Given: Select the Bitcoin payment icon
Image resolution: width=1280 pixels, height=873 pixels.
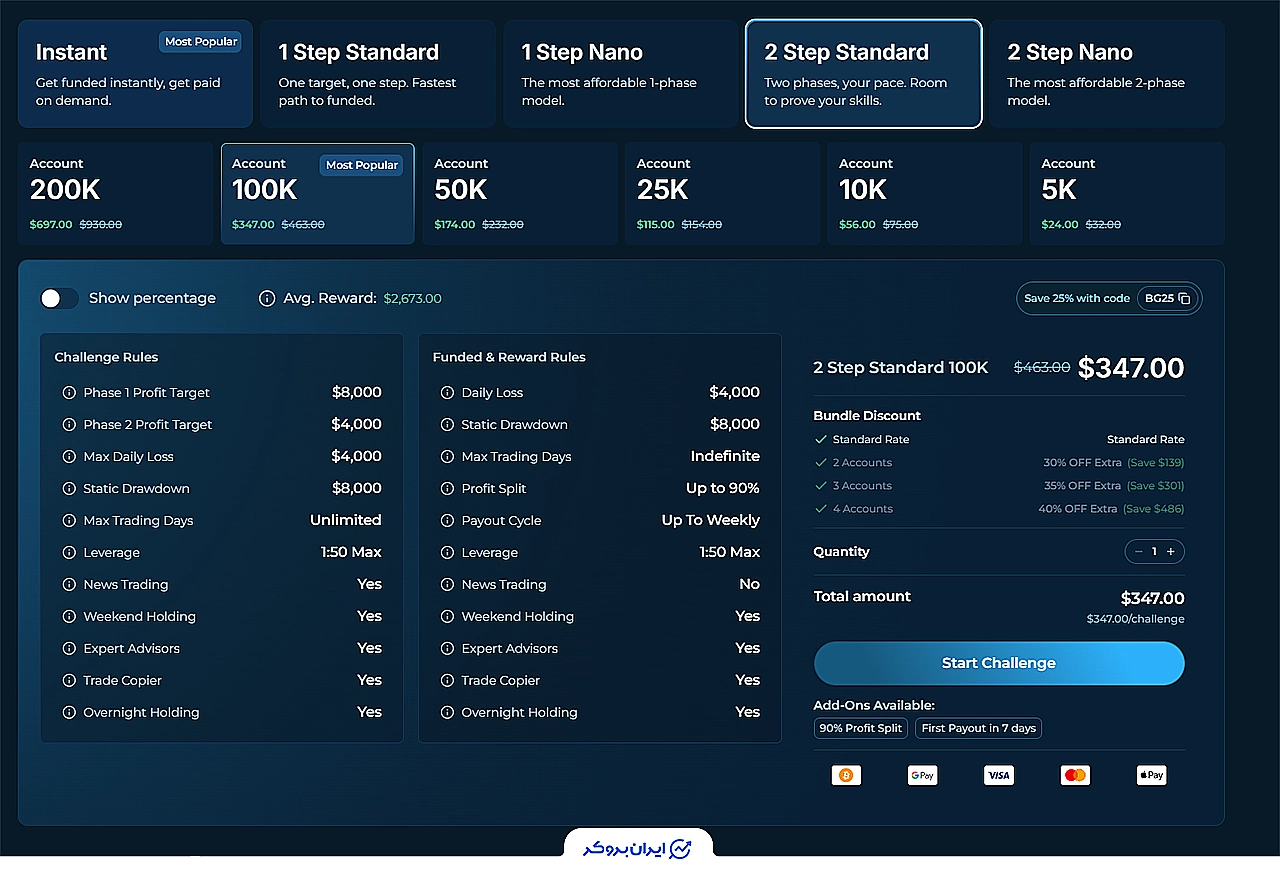Looking at the screenshot, I should 846,775.
